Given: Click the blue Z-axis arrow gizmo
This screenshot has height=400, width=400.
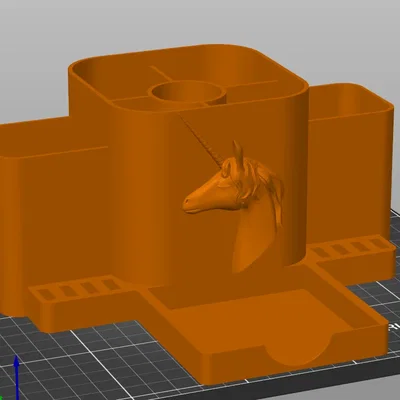Looking at the screenshot, I should click(16, 377).
